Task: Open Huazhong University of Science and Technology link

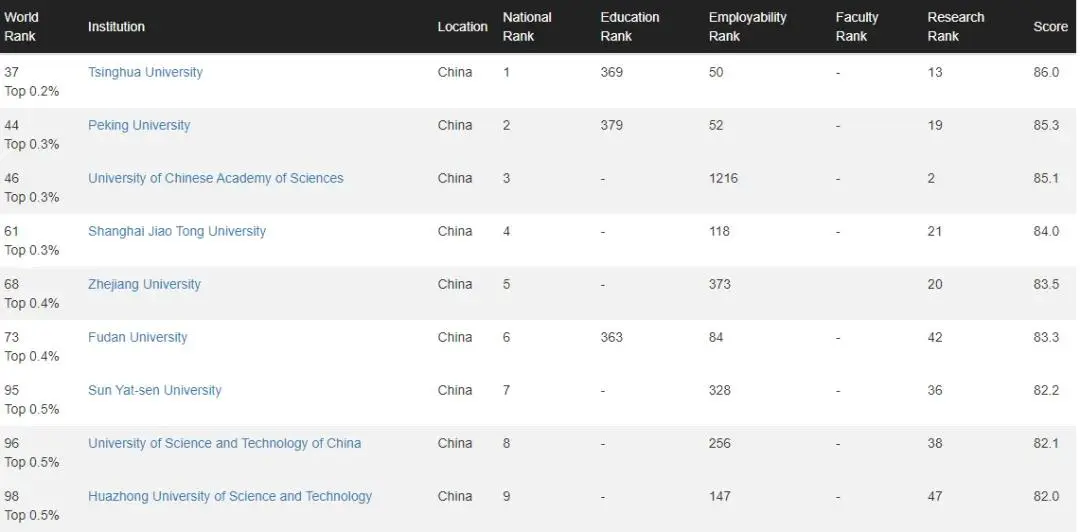Action: click(230, 497)
